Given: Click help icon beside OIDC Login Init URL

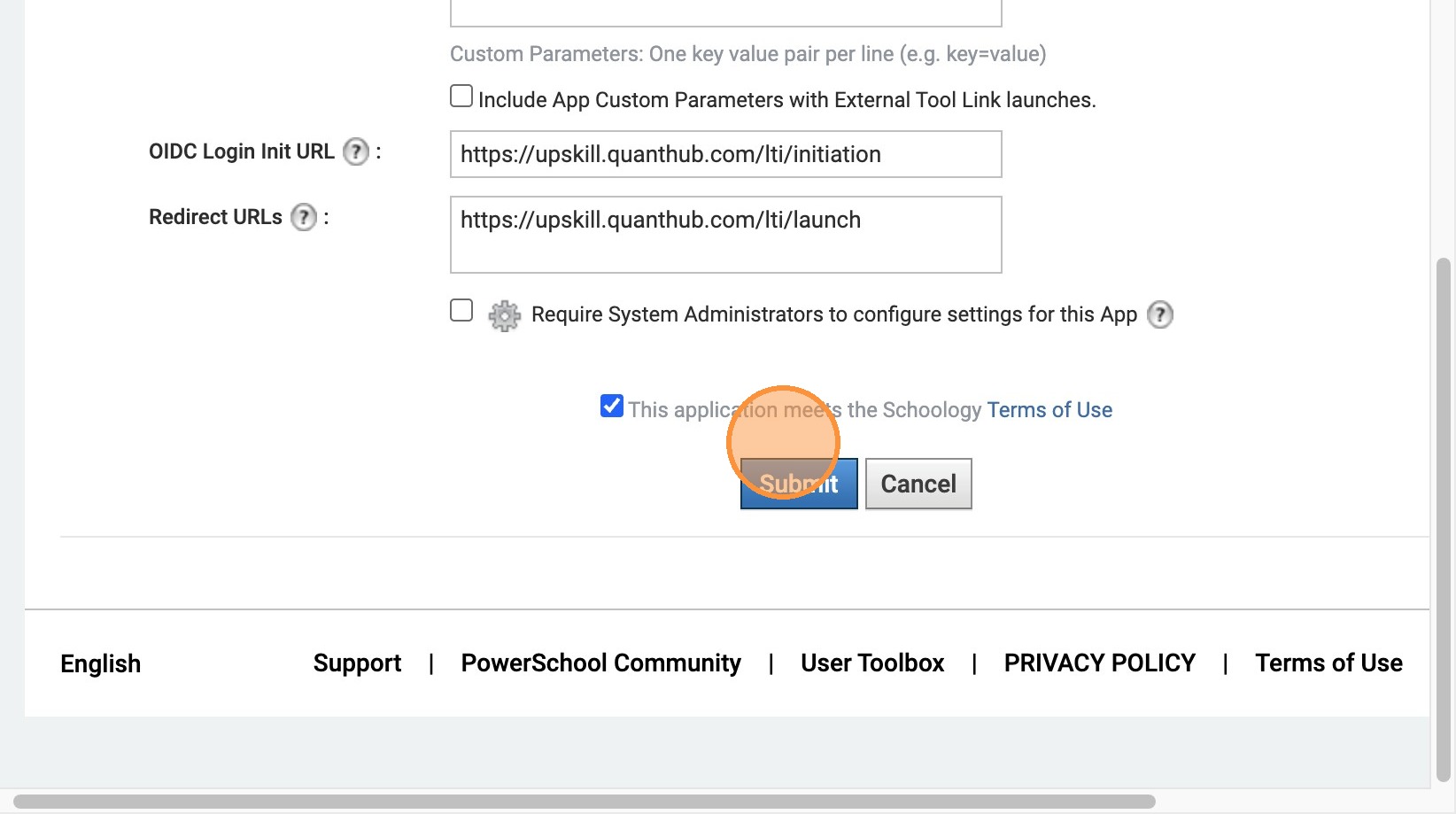Looking at the screenshot, I should [356, 152].
